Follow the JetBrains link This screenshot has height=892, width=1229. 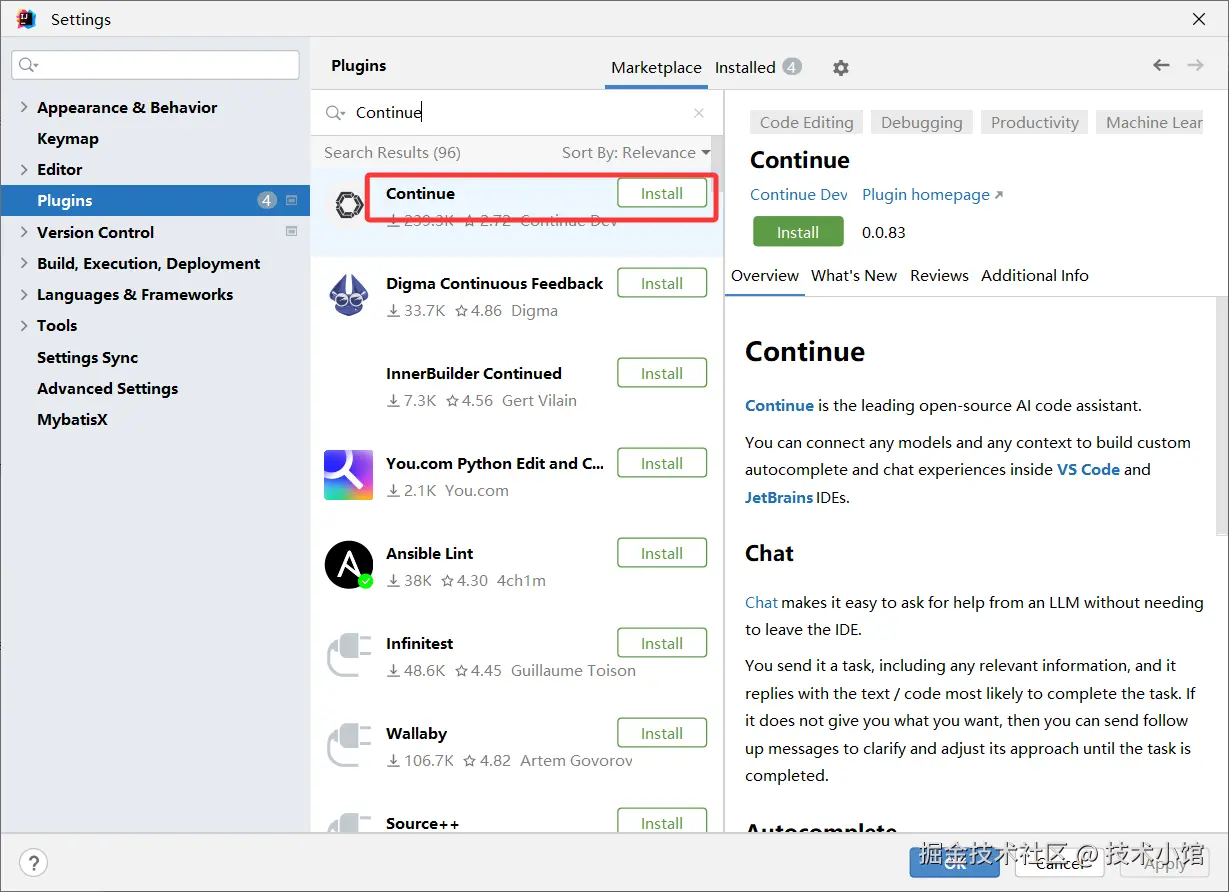click(779, 497)
